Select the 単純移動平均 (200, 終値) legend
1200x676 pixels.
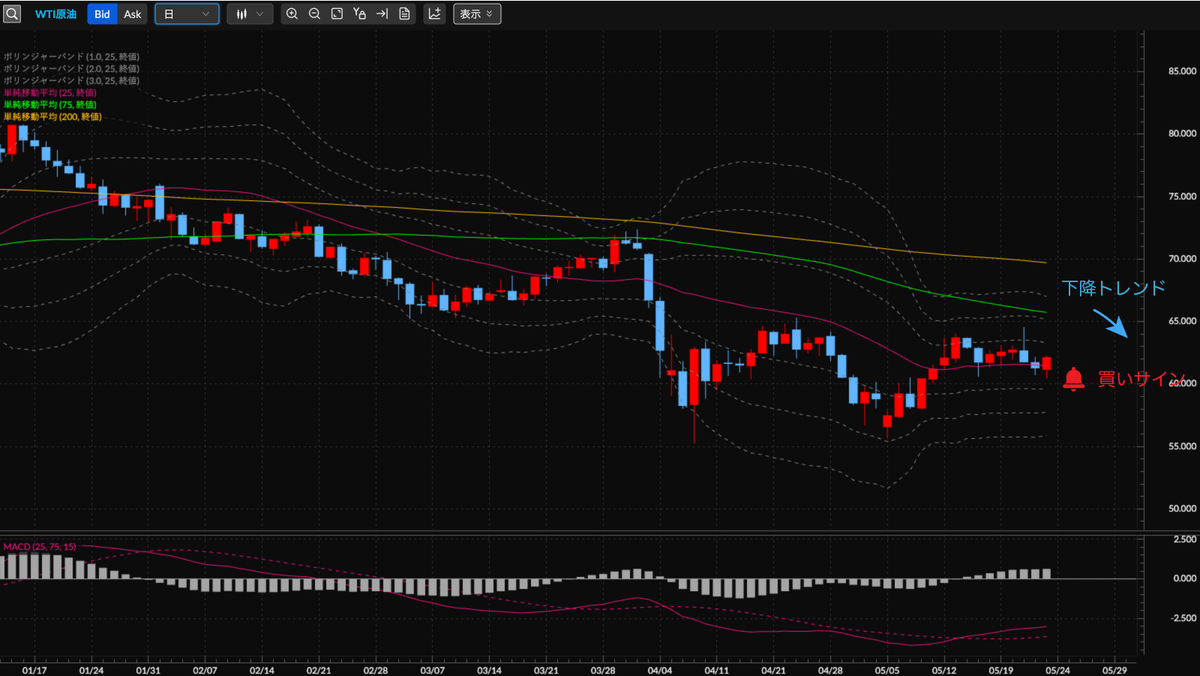pos(51,116)
